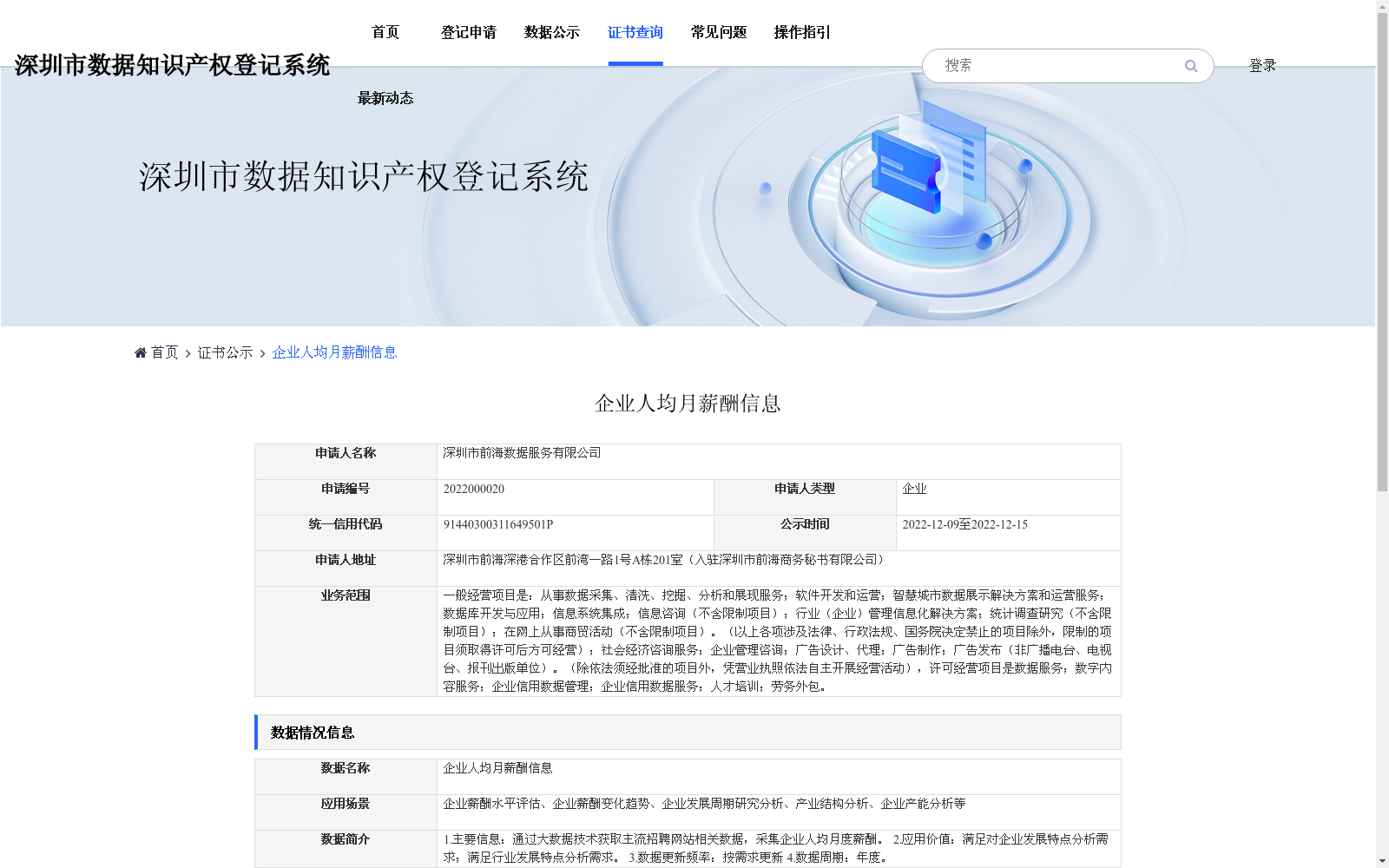Viewport: 1389px width, 868px height.
Task: Click the 数据情况信息 section header
Action: coord(688,733)
